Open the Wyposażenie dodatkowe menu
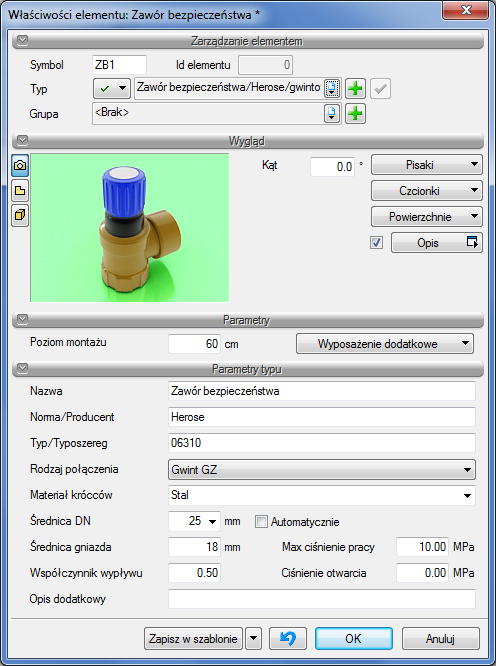This screenshot has width=496, height=666. (385, 344)
